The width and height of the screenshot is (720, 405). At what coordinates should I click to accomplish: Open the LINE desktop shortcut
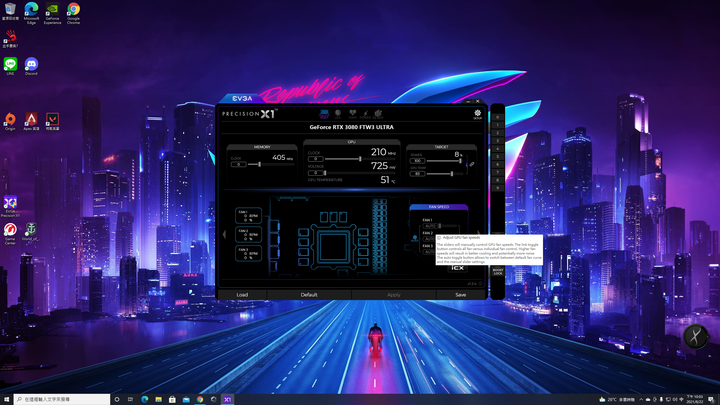(x=10, y=66)
